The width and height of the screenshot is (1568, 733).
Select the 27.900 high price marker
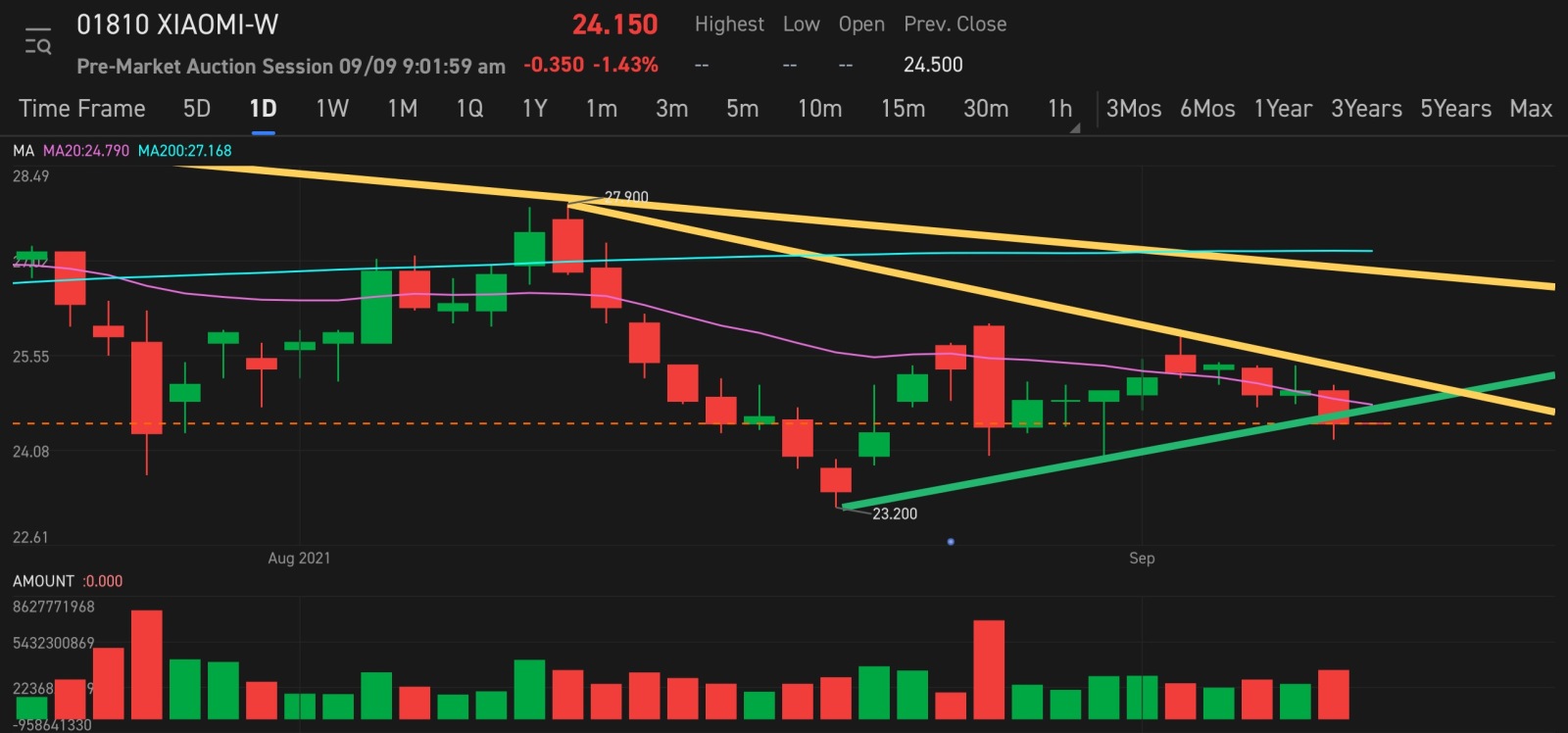coord(626,197)
